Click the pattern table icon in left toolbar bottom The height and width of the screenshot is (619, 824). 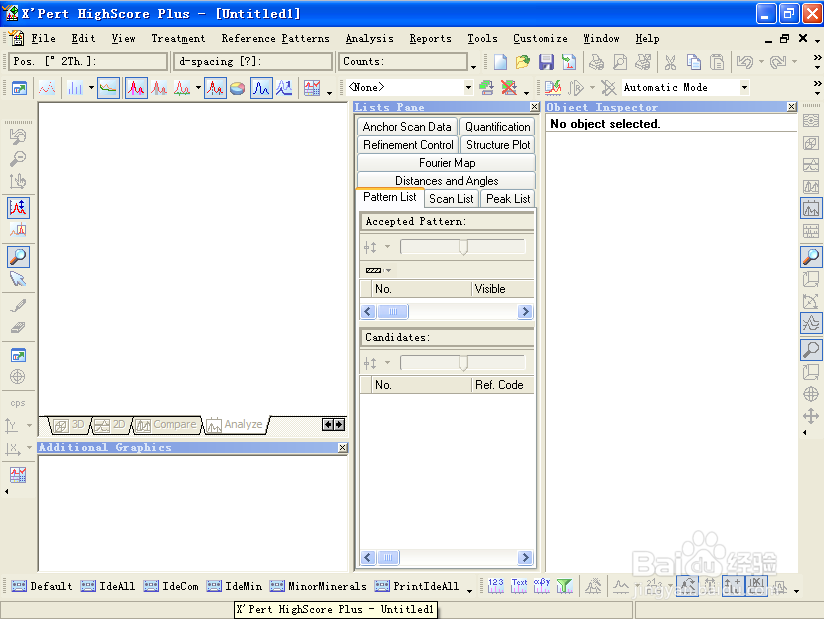coord(18,475)
